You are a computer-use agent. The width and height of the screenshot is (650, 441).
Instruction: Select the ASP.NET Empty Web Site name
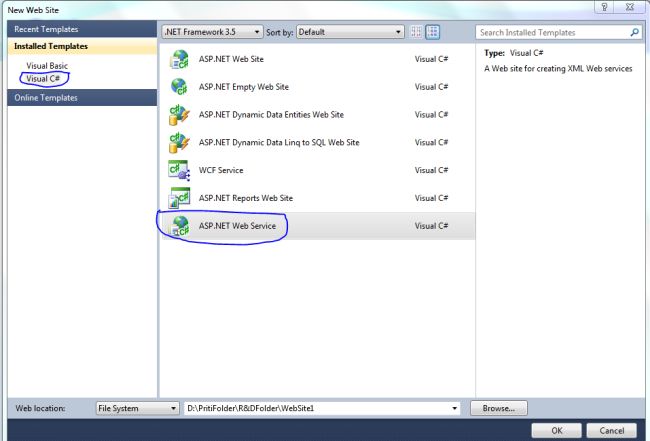(x=244, y=87)
